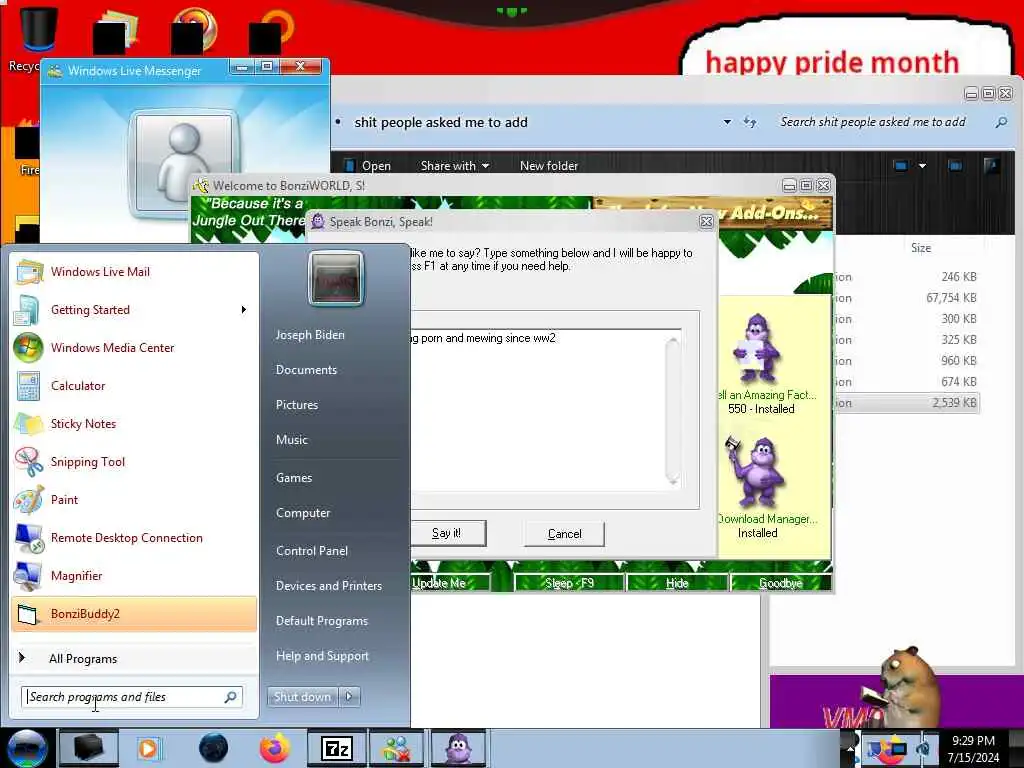The height and width of the screenshot is (768, 1024).
Task: Open Windows Live Messenger taskbar icon
Action: pyautogui.click(x=397, y=748)
